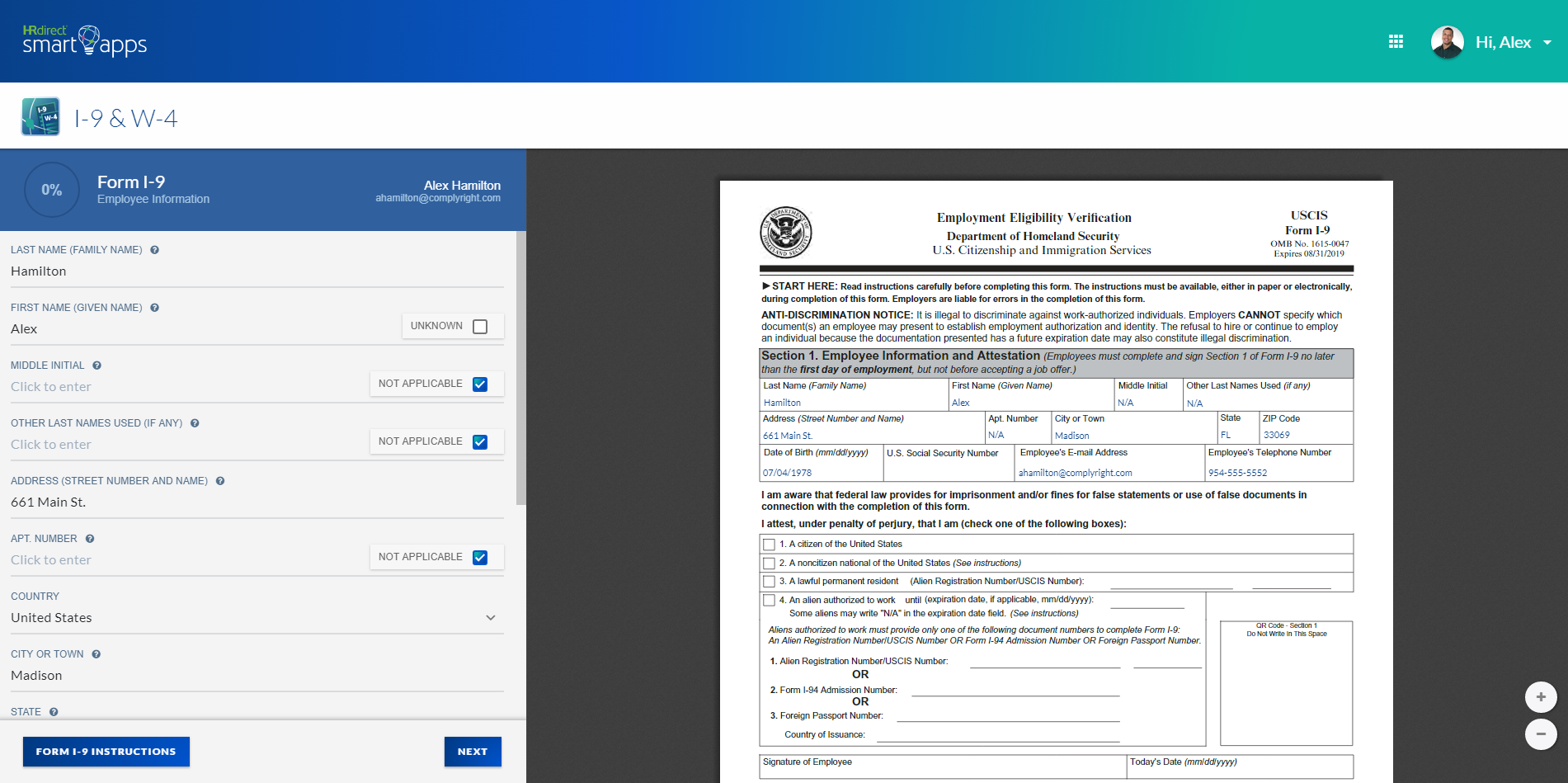Screen dimensions: 1568x783
Task: Zoom out of the Form I-9 preview
Action: (1541, 734)
